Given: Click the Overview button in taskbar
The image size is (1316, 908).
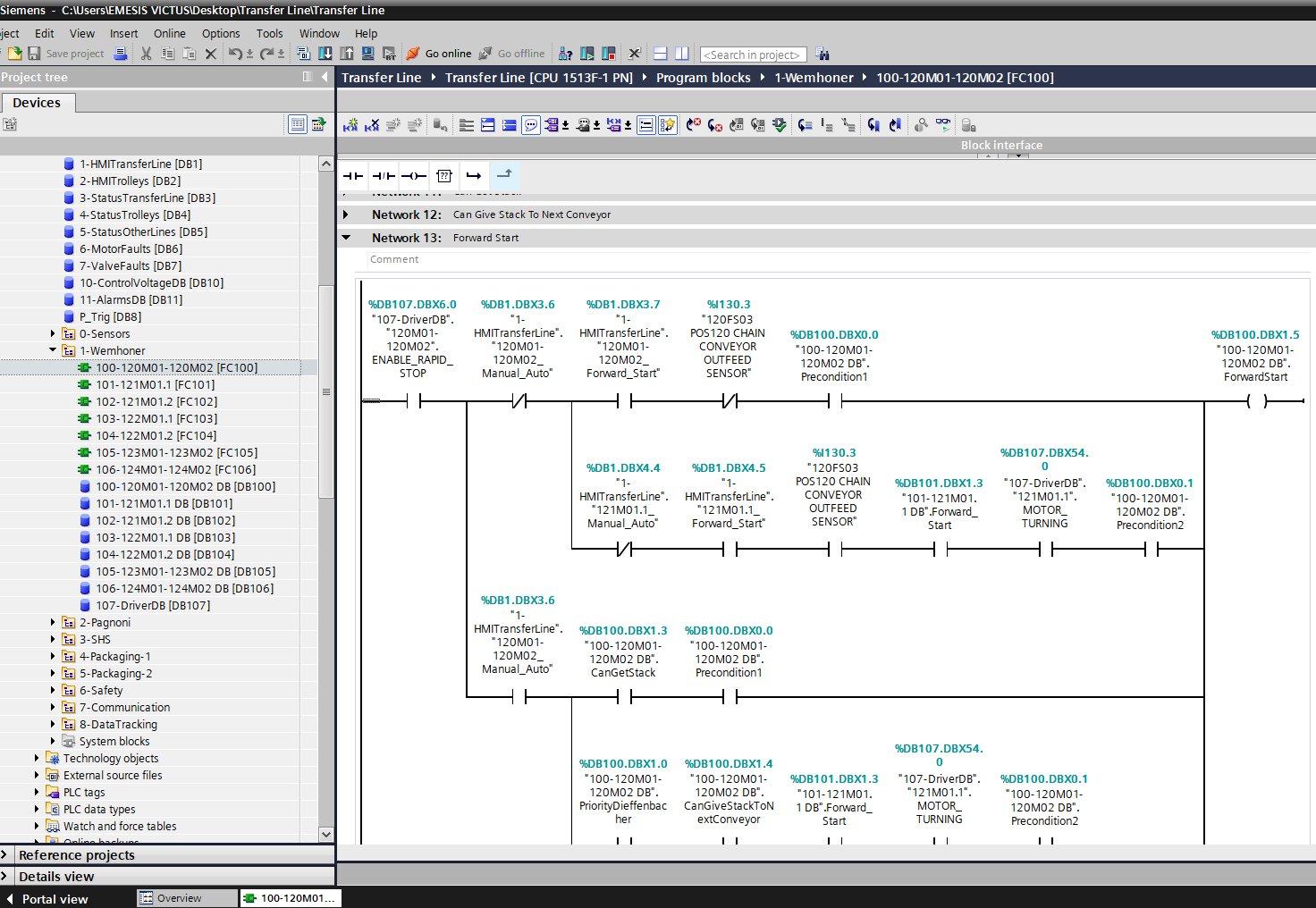Looking at the screenshot, I should coord(179,898).
